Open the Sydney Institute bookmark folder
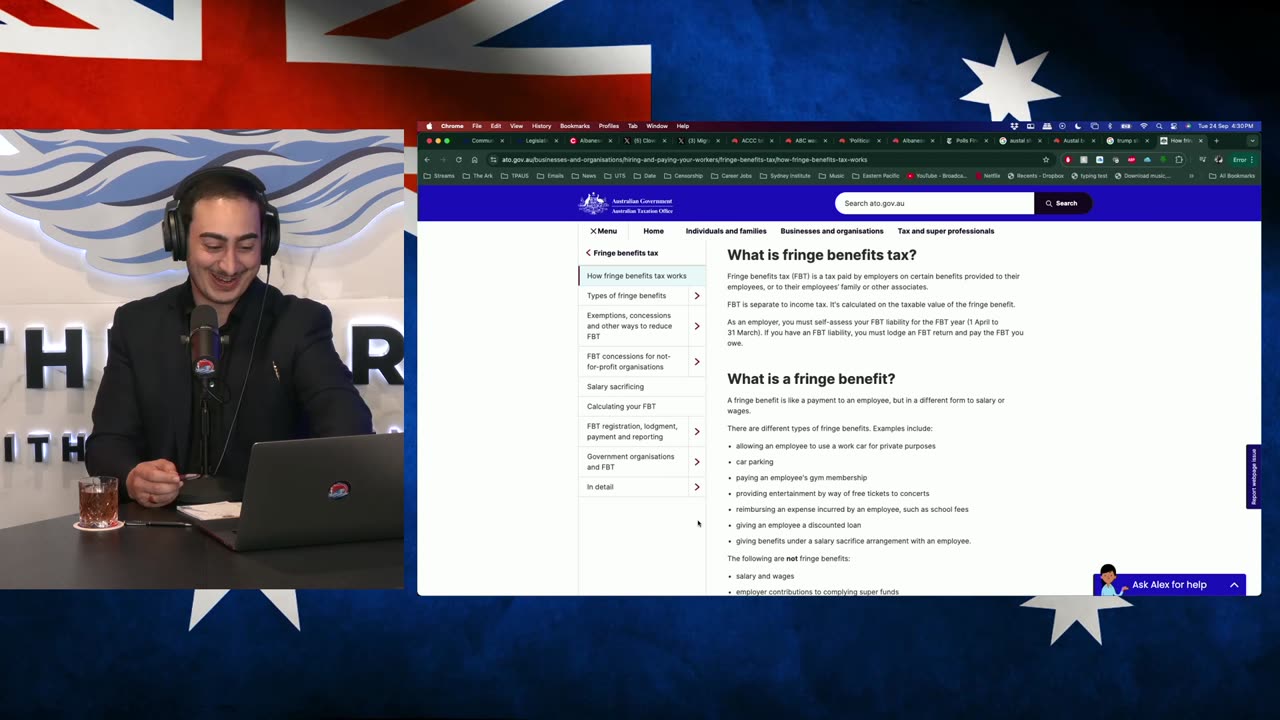Image resolution: width=1280 pixels, height=720 pixels. [785, 176]
